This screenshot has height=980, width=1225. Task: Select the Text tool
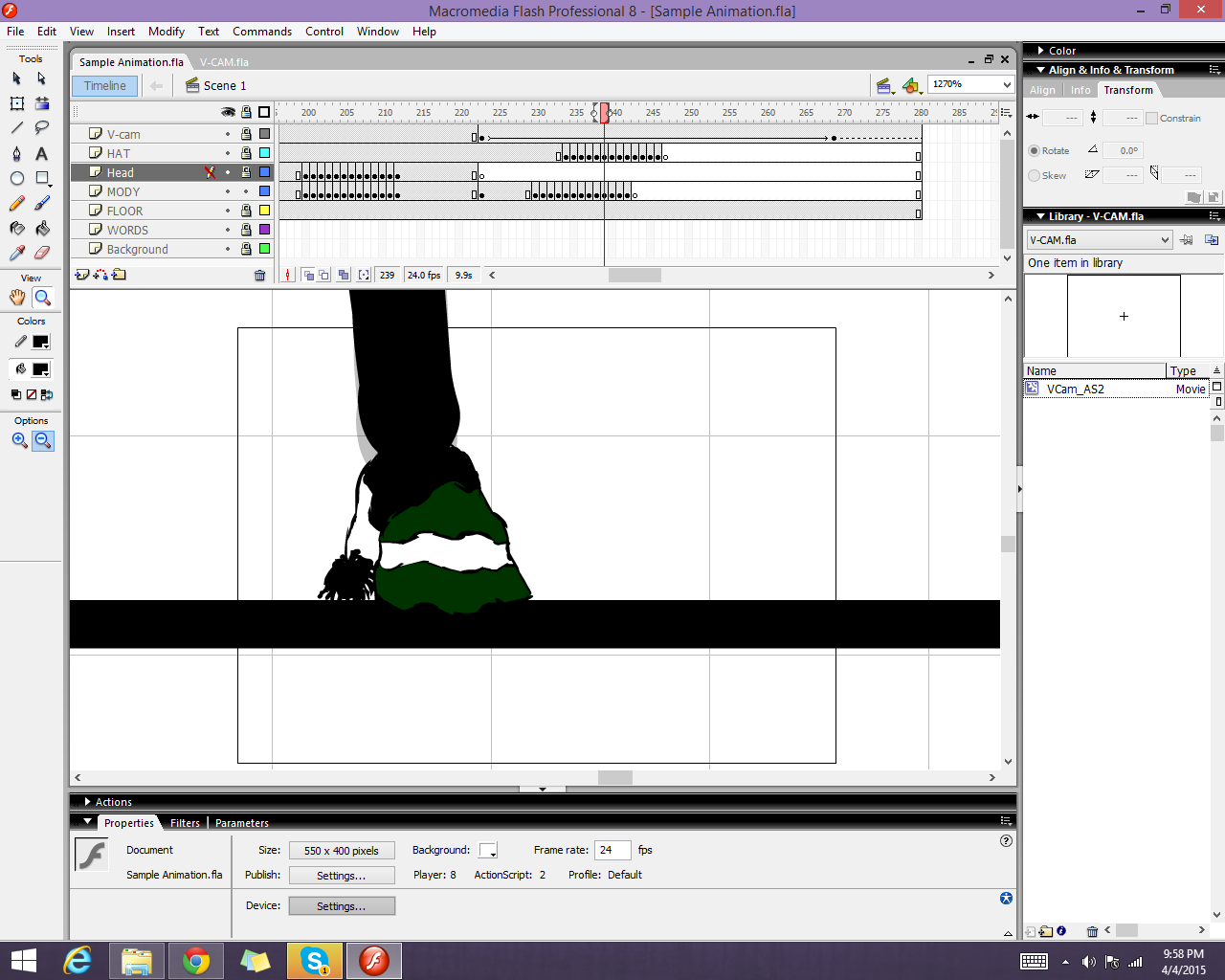[40, 153]
